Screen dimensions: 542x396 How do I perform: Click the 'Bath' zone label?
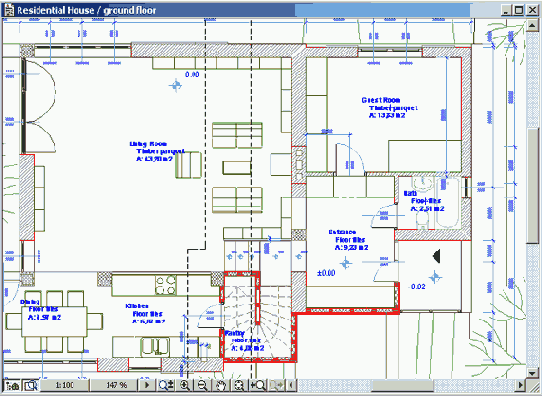[x=410, y=193]
